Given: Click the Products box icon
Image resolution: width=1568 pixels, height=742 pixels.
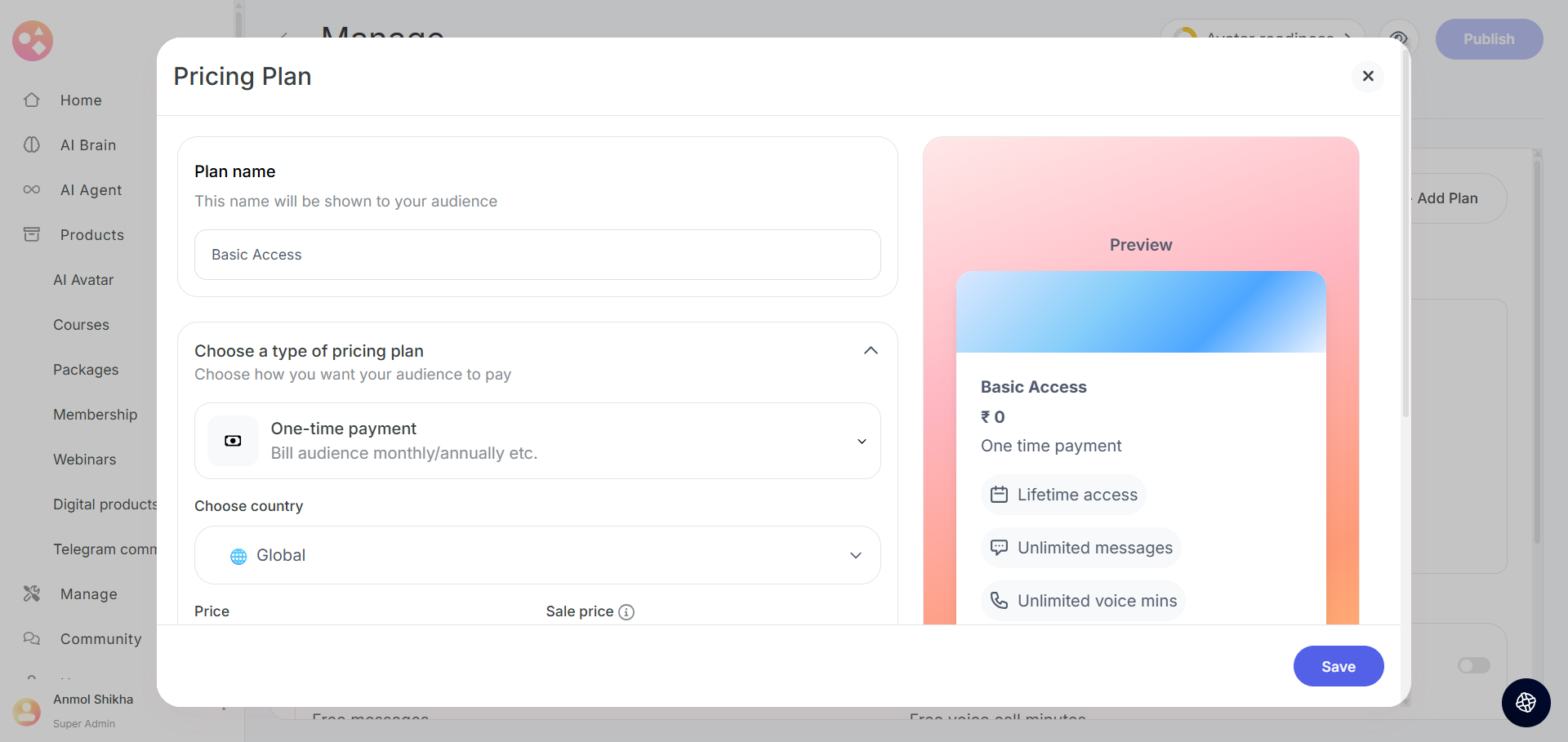Looking at the screenshot, I should coord(32,234).
